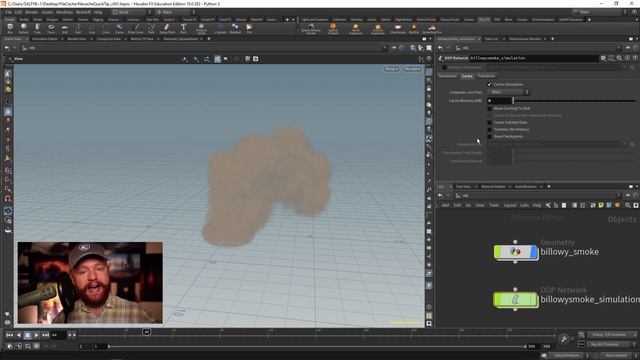
Task: Open the Edit menu
Action: (18, 12)
